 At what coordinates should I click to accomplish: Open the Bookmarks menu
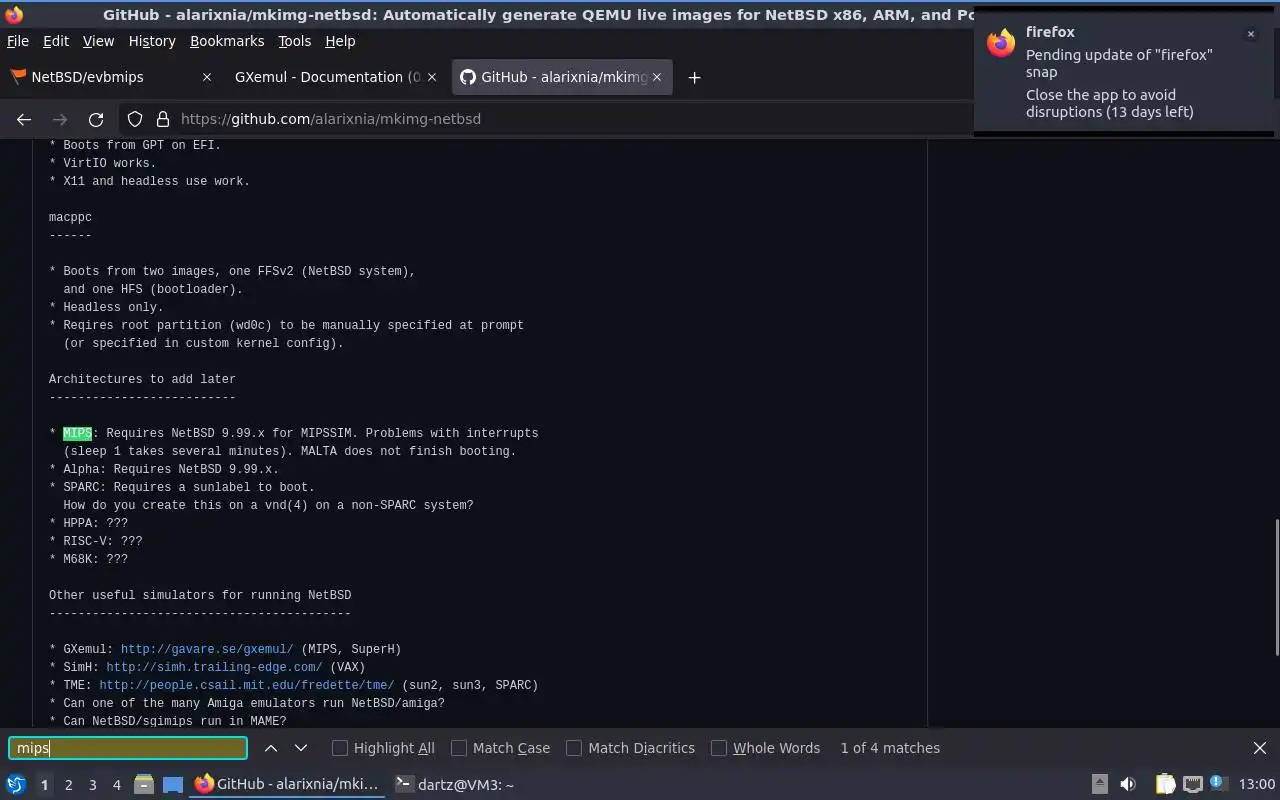[227, 41]
